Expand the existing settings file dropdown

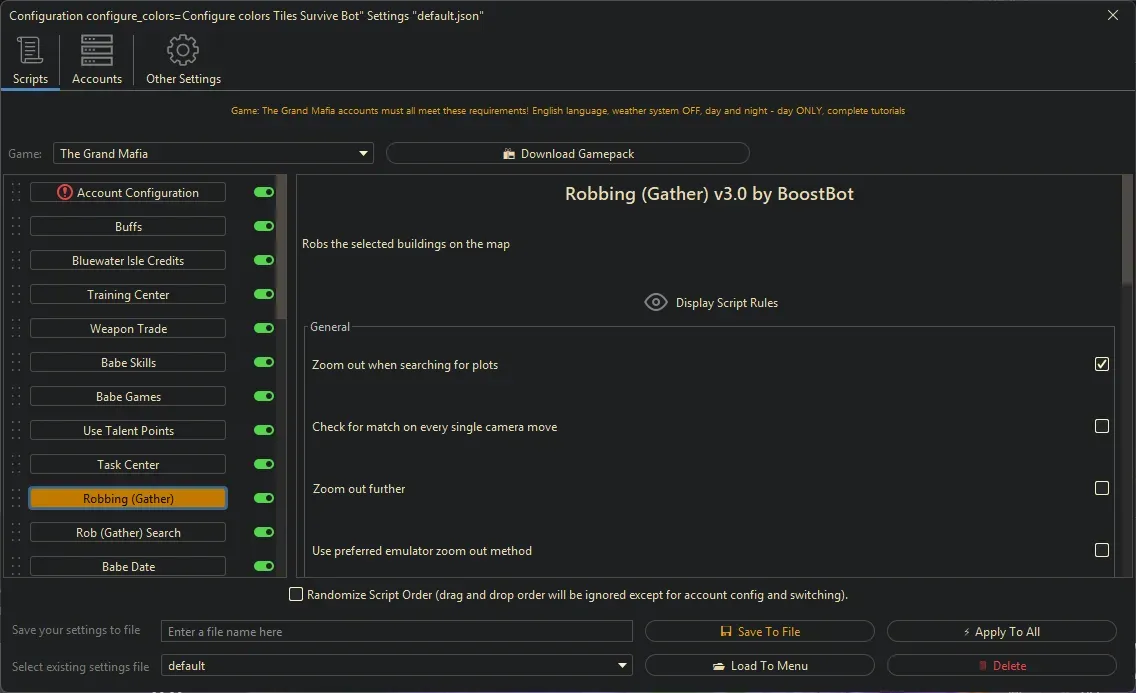tap(396, 665)
